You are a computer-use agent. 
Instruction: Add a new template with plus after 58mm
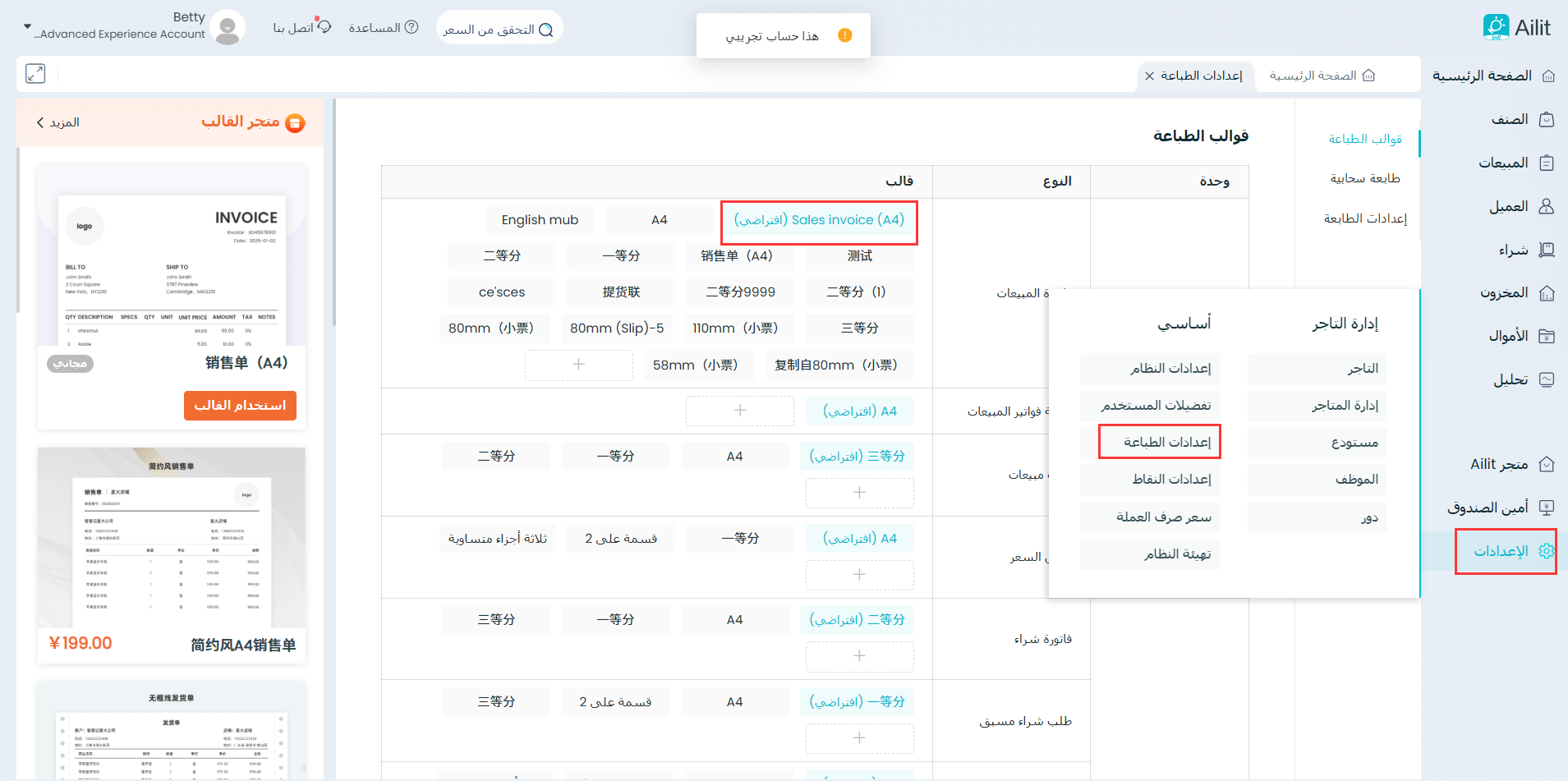[578, 365]
